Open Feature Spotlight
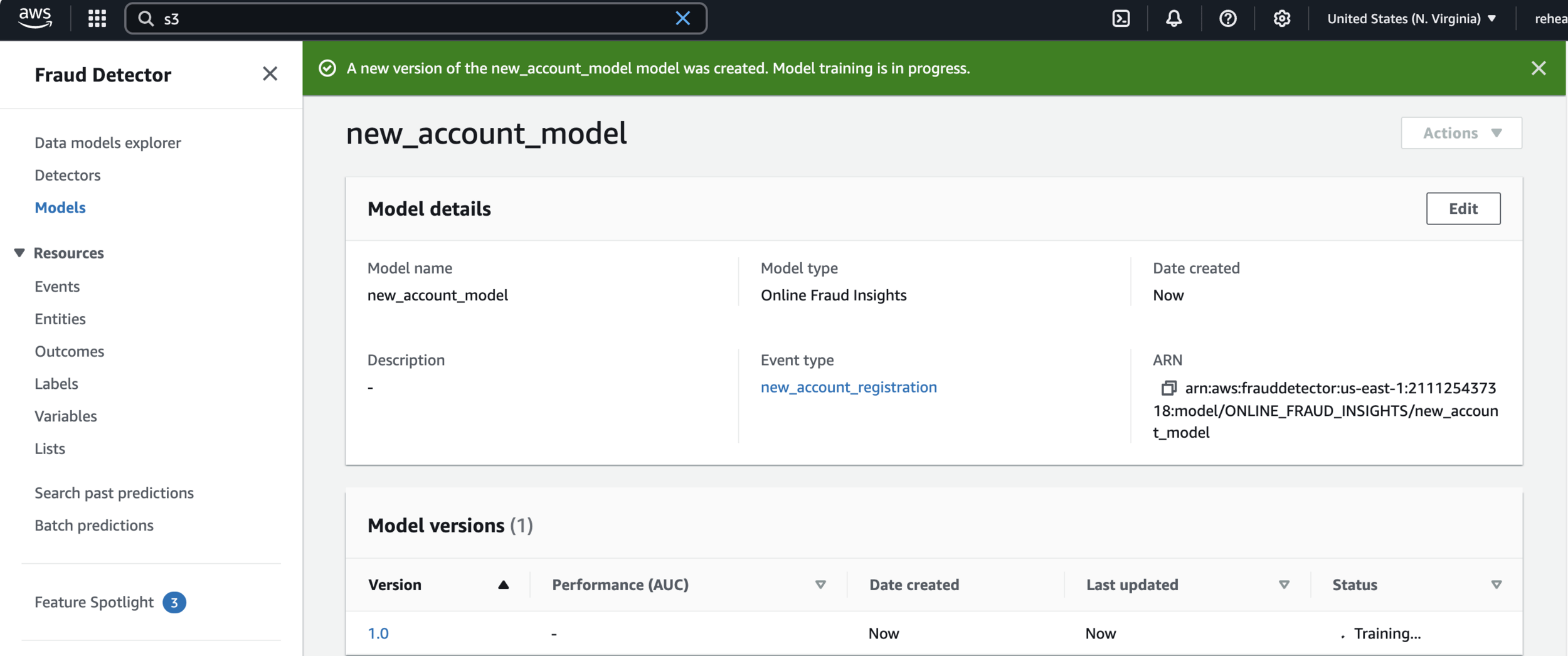1568x656 pixels. pyautogui.click(x=94, y=603)
